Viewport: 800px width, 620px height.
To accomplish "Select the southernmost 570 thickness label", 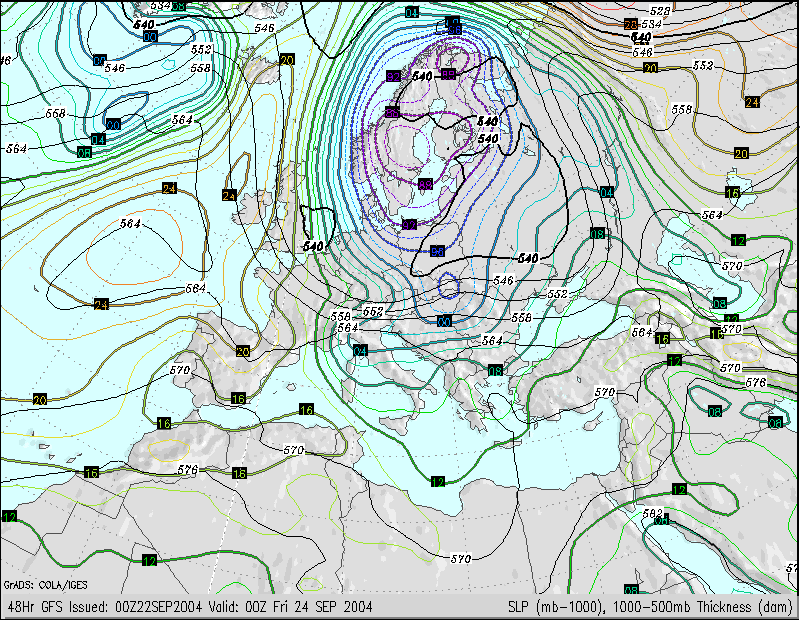I will [x=460, y=558].
